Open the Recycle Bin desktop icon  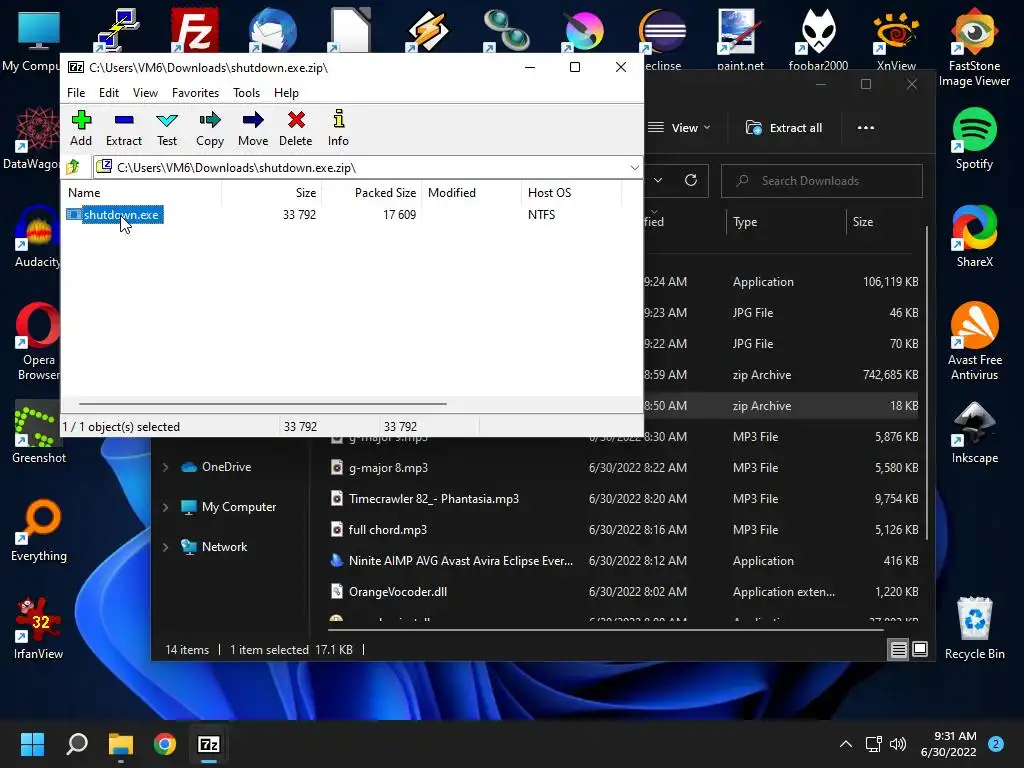pyautogui.click(x=974, y=628)
